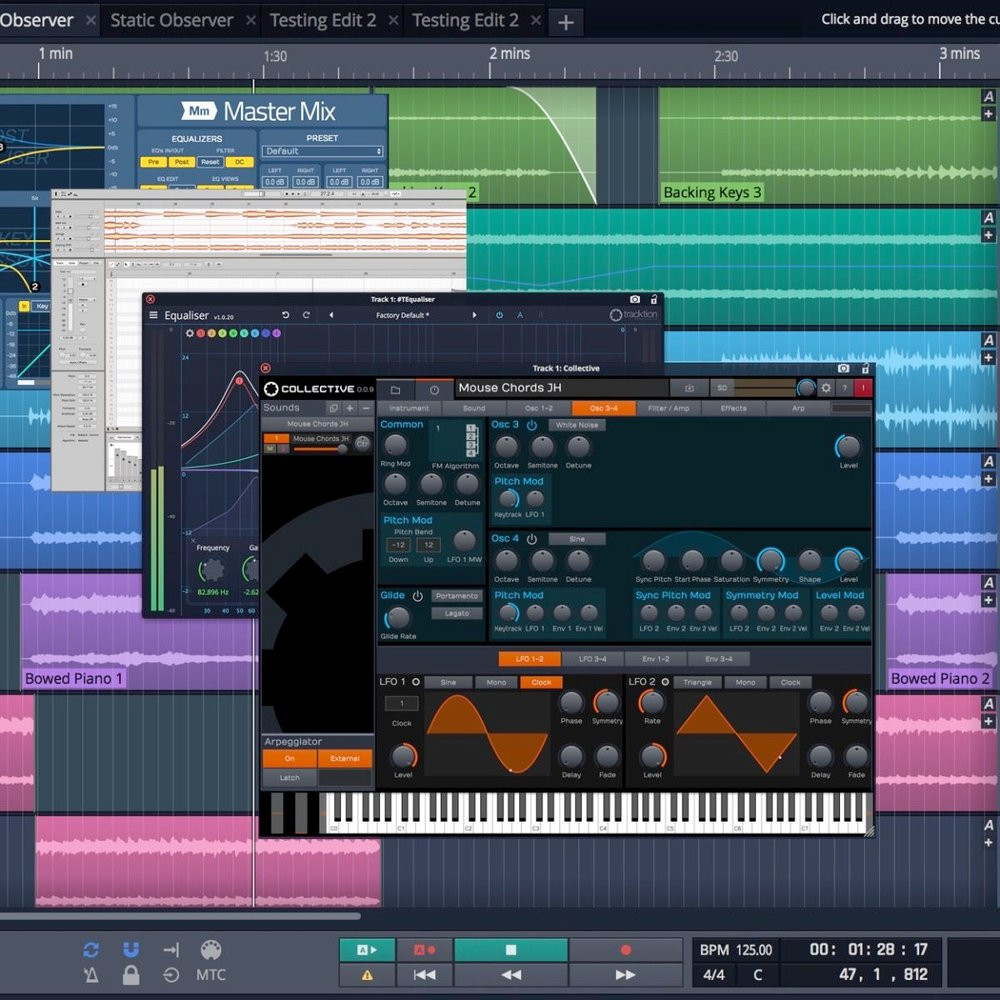Click the Osc 3 Level knob
This screenshot has width=1000, height=1000.
[x=848, y=447]
